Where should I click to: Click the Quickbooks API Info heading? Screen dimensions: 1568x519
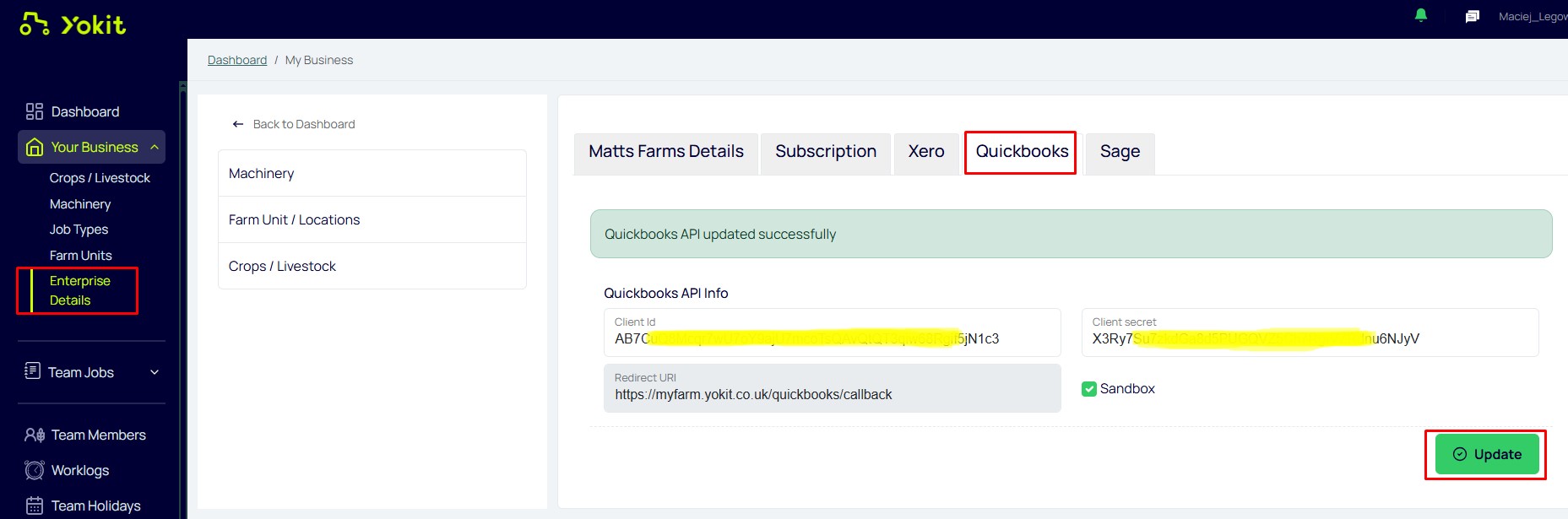coord(665,293)
